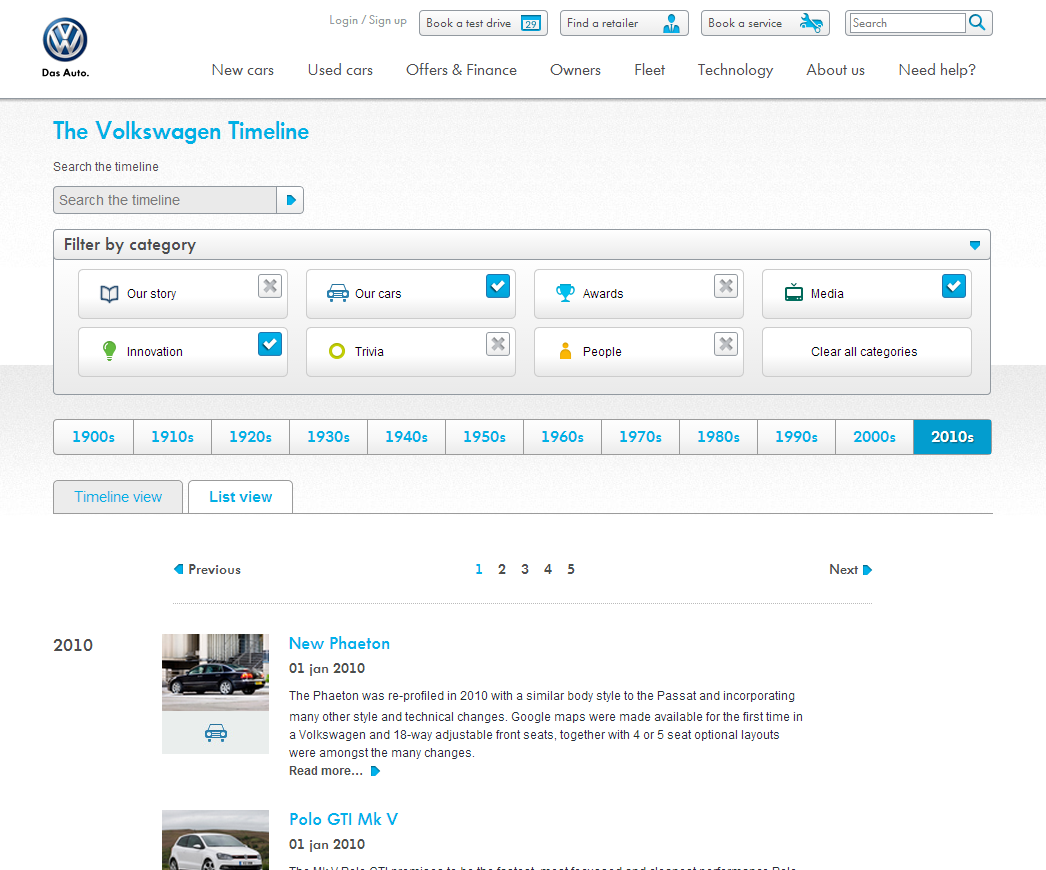
Task: Open the New cars menu
Action: [243, 70]
